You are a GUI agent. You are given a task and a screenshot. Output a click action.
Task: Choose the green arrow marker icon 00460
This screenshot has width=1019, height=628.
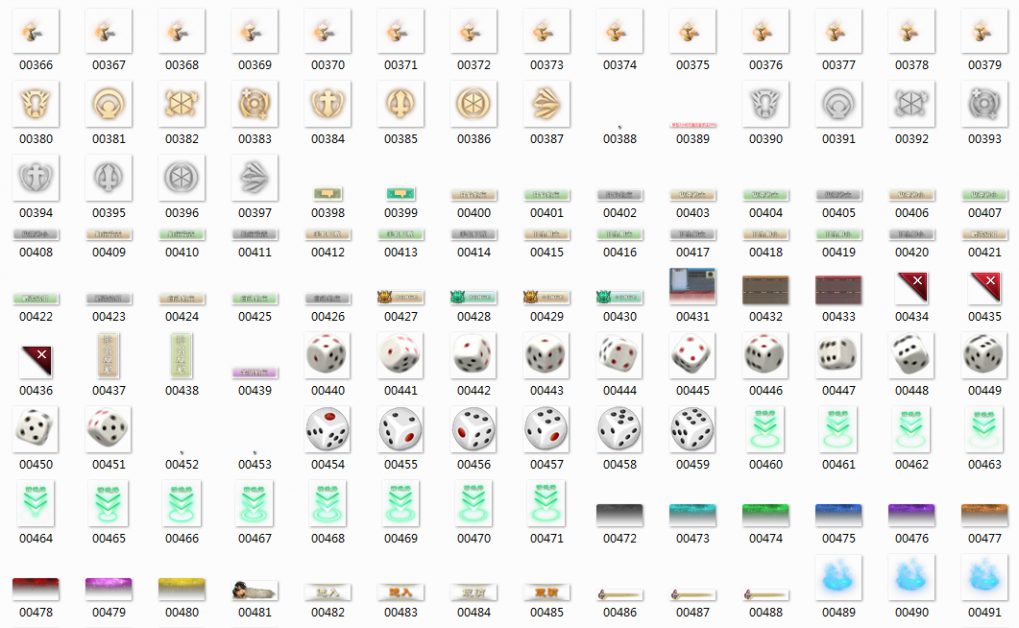click(766, 428)
